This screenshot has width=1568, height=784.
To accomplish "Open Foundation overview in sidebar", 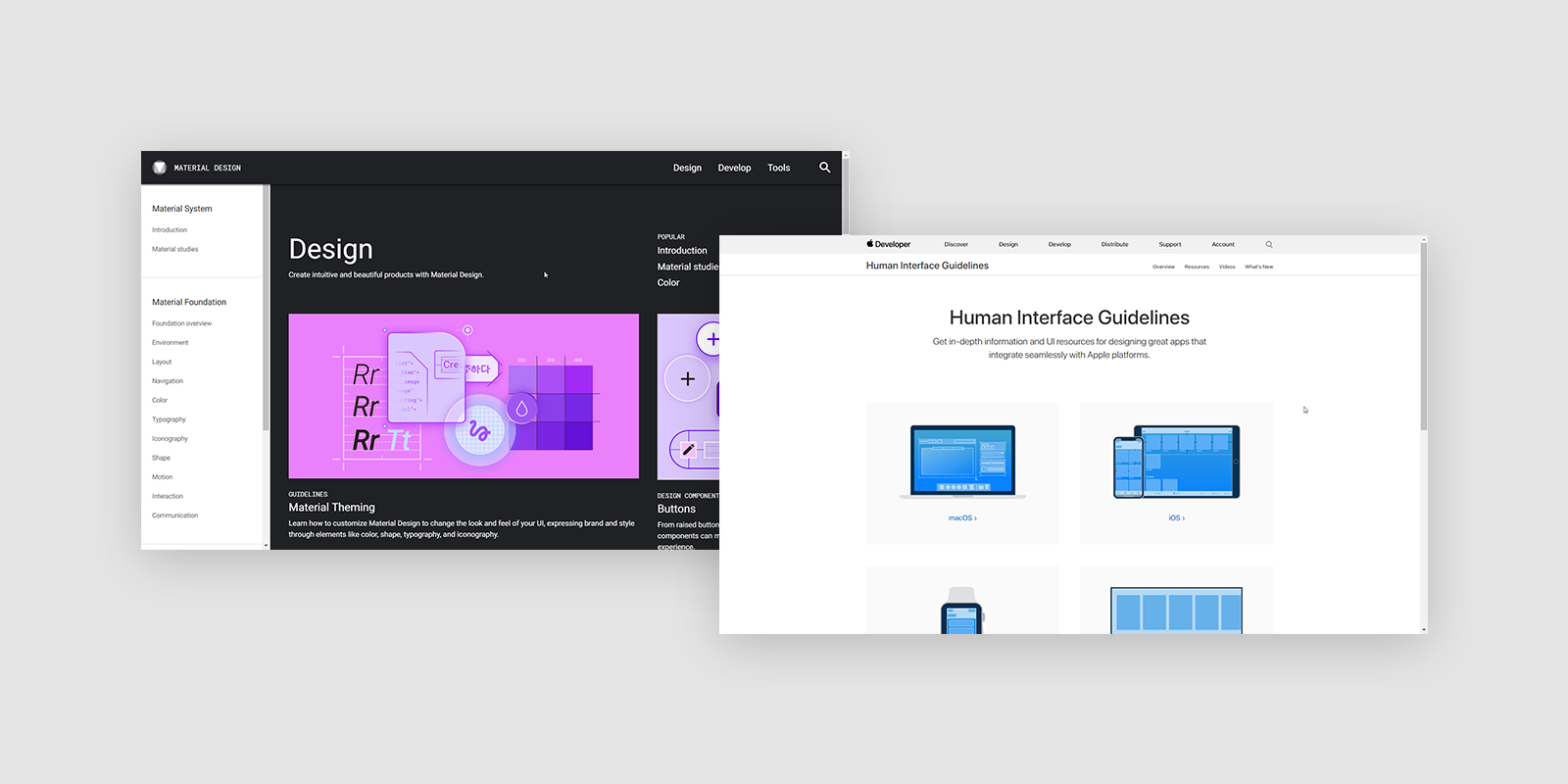I will 182,323.
